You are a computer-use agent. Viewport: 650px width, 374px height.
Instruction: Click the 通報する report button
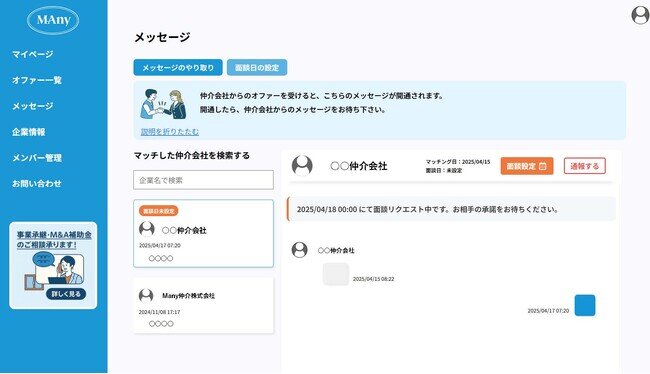[x=585, y=166]
